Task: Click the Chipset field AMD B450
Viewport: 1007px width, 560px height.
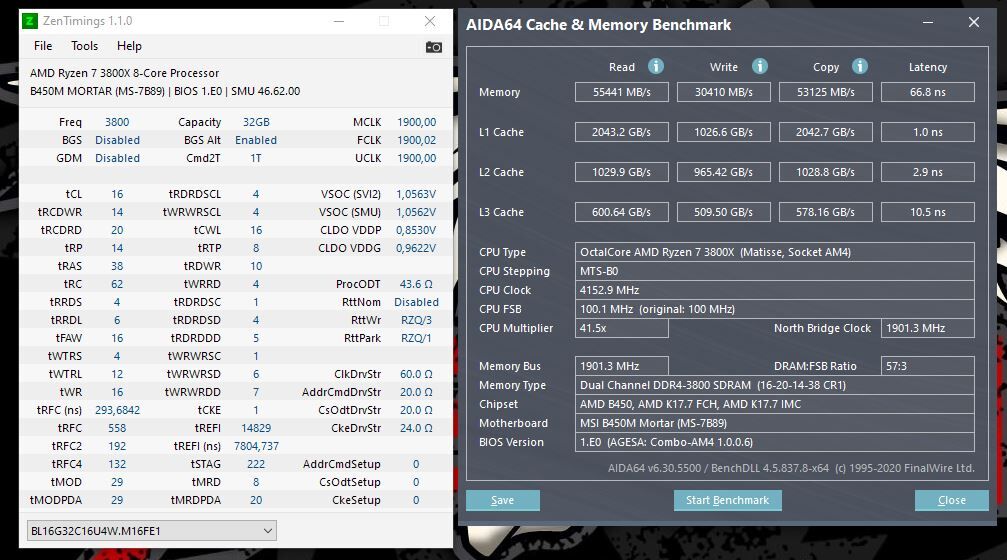Action: [775, 404]
